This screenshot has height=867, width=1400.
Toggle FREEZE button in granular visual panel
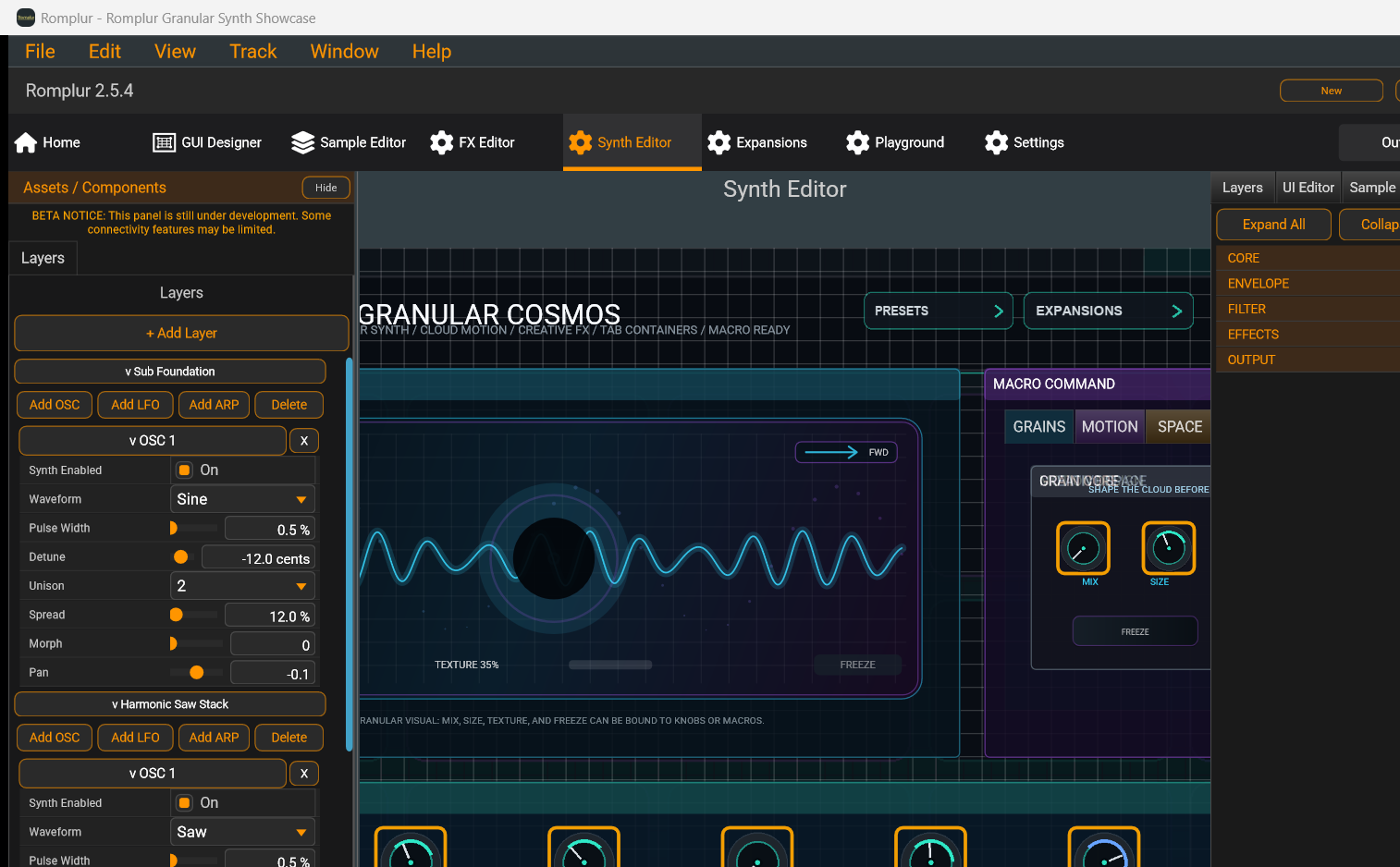tap(857, 665)
